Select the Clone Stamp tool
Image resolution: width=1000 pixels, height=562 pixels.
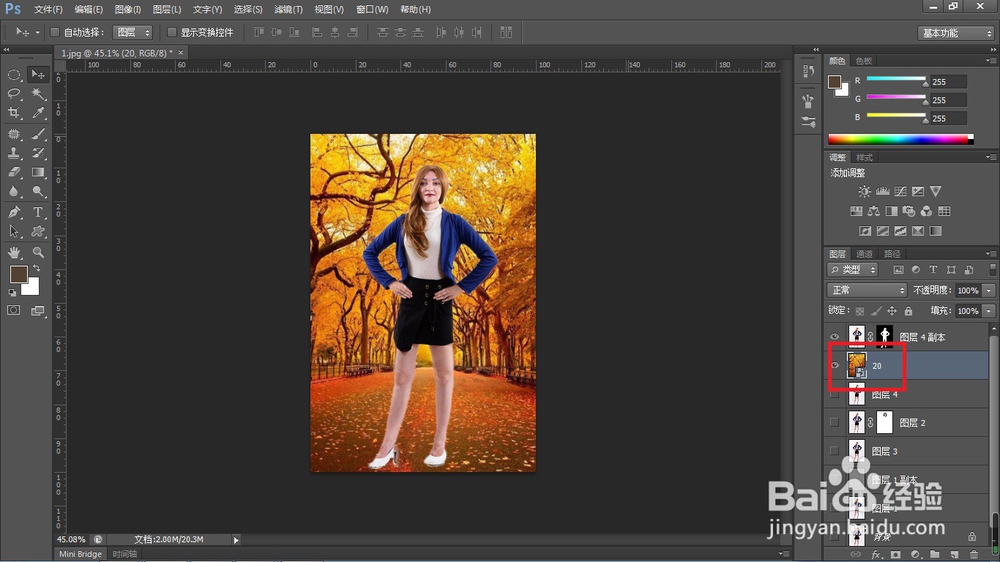[14, 153]
